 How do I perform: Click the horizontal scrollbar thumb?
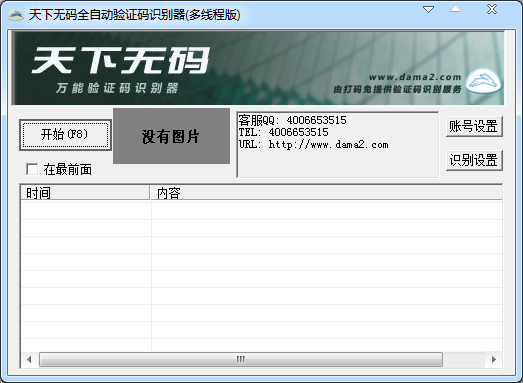coord(241,360)
